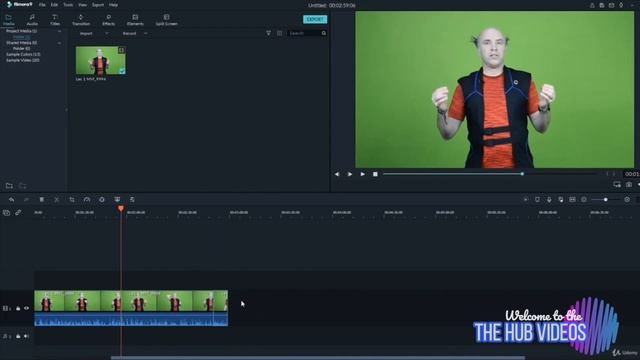640x360 pixels.
Task: Switch to the Transition tab
Action: (x=81, y=20)
